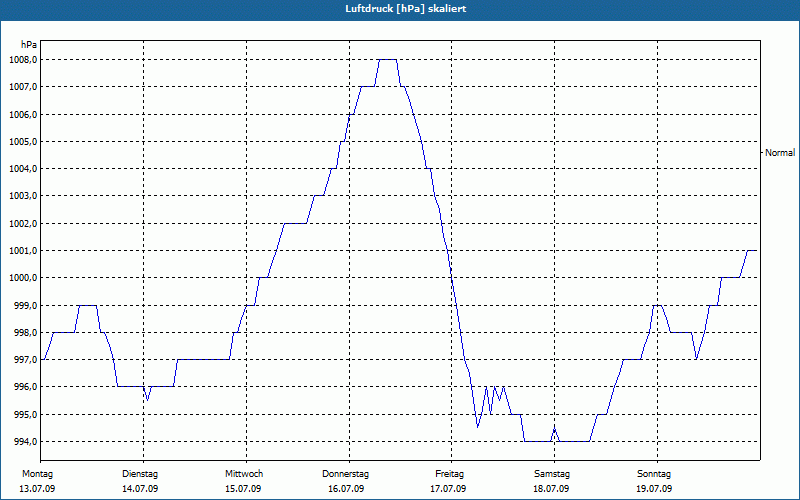Viewport: 800px width, 500px height.
Task: Select the 'Sonntag' day label
Action: [654, 474]
